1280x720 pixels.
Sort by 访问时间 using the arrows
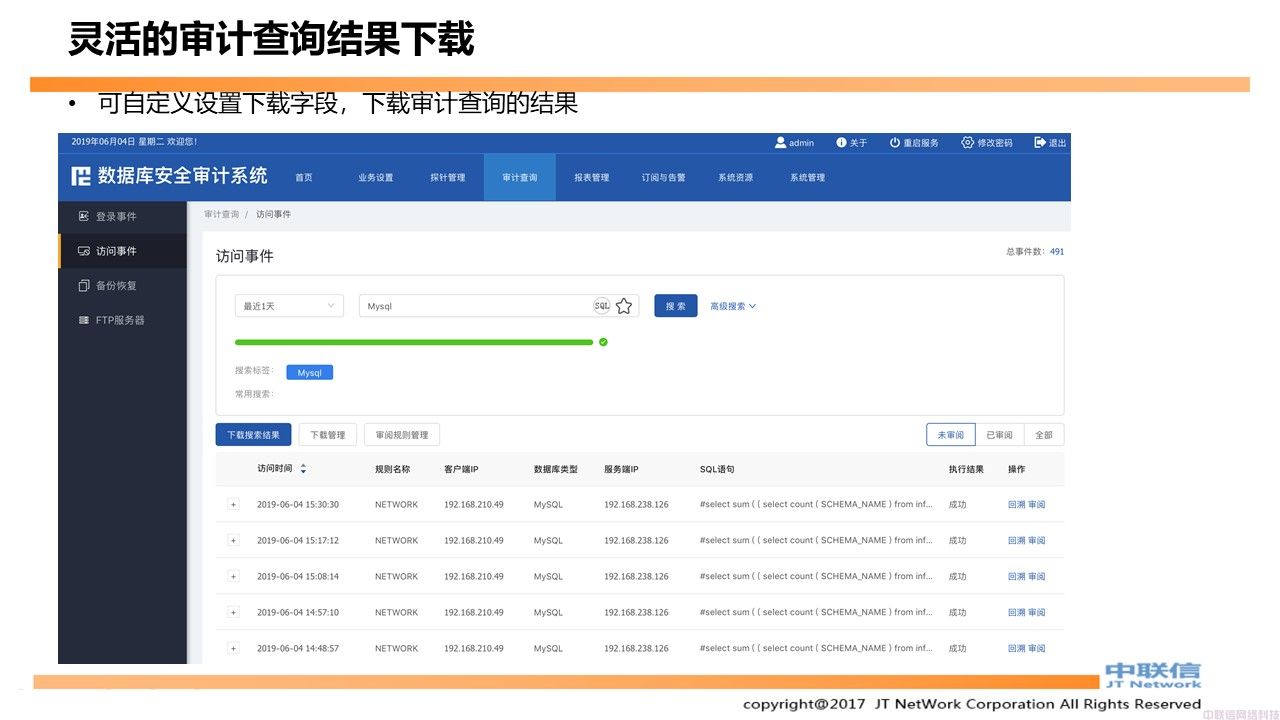tap(303, 469)
